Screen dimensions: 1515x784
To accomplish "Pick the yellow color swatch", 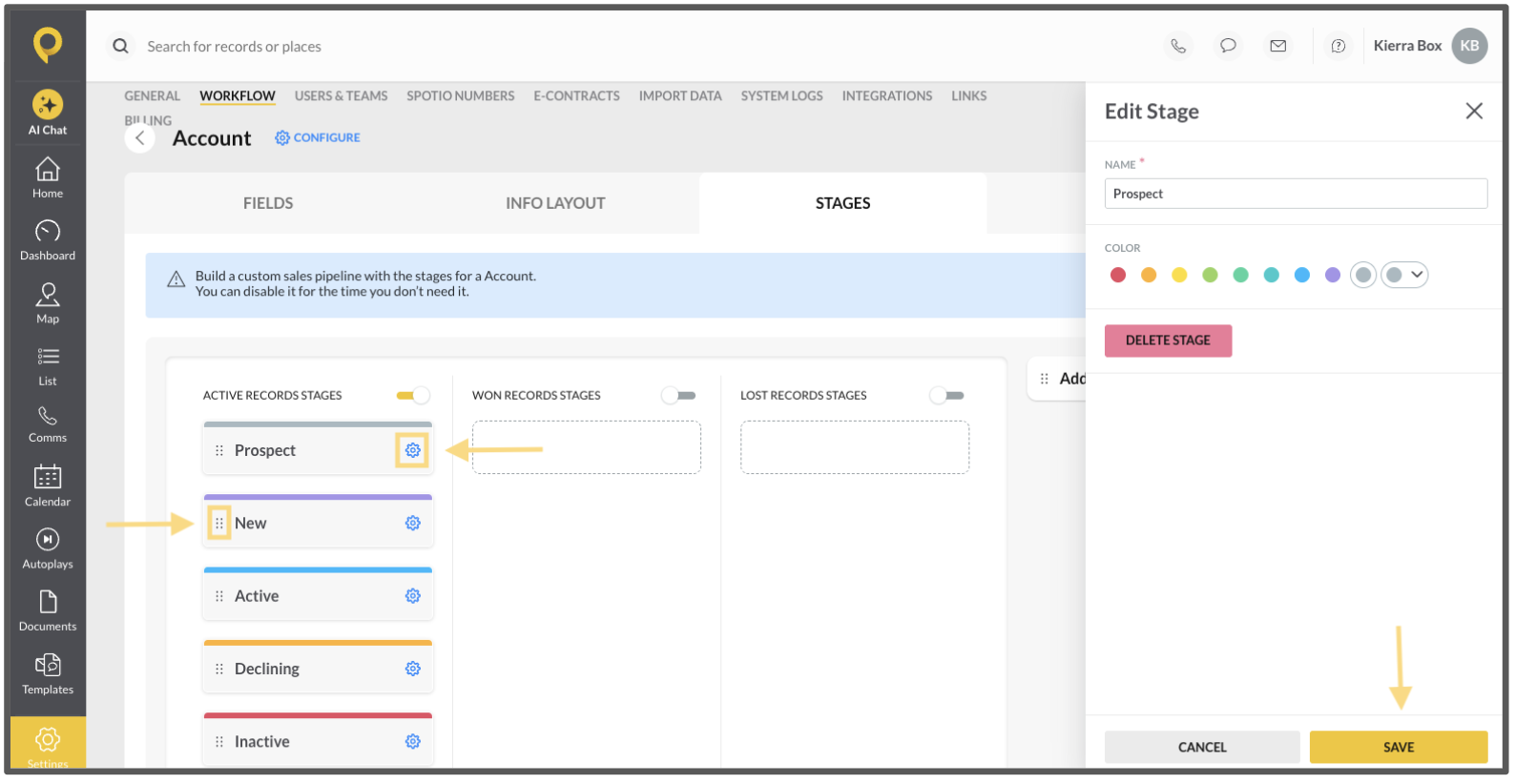I will (x=1180, y=276).
